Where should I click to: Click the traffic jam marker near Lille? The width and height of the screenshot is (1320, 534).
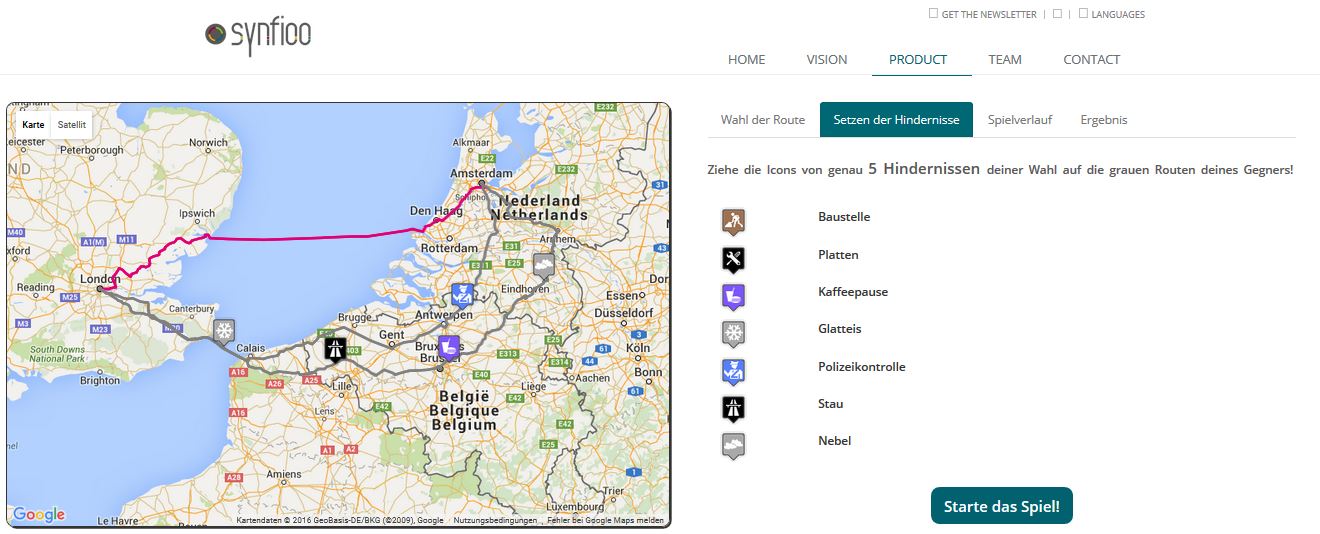(x=335, y=349)
